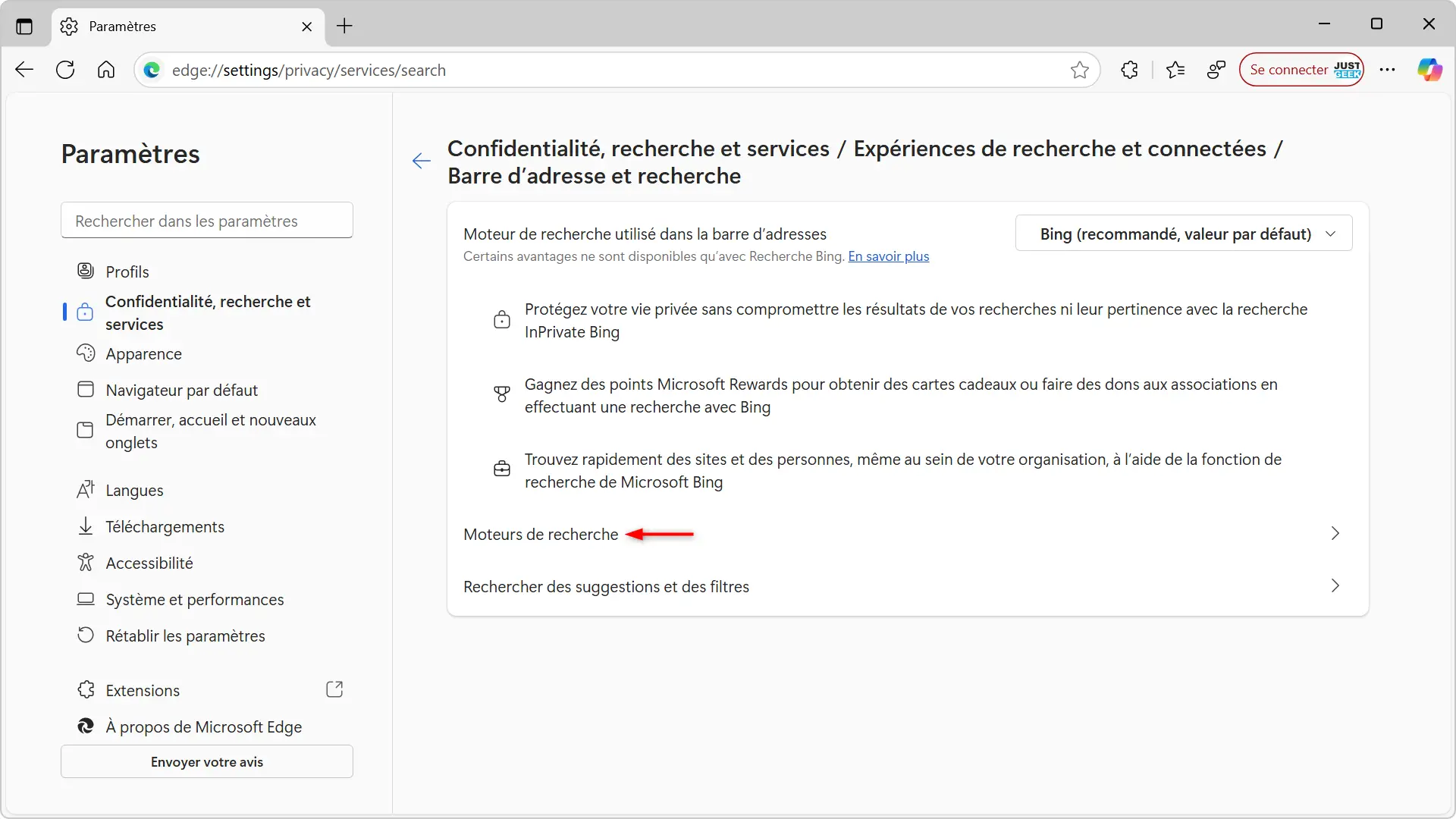1456x819 pixels.
Task: Expand Moteurs de recherche chevron
Action: (1335, 534)
